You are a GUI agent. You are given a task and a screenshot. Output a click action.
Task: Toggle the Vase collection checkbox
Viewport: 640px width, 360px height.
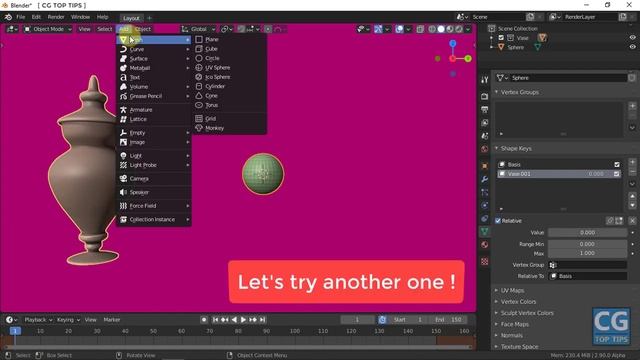(x=501, y=38)
